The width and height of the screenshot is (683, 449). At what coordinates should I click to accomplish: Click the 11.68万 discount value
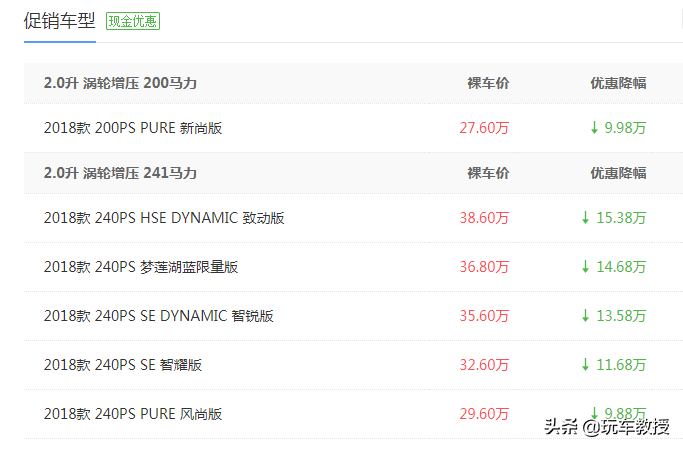(621, 365)
